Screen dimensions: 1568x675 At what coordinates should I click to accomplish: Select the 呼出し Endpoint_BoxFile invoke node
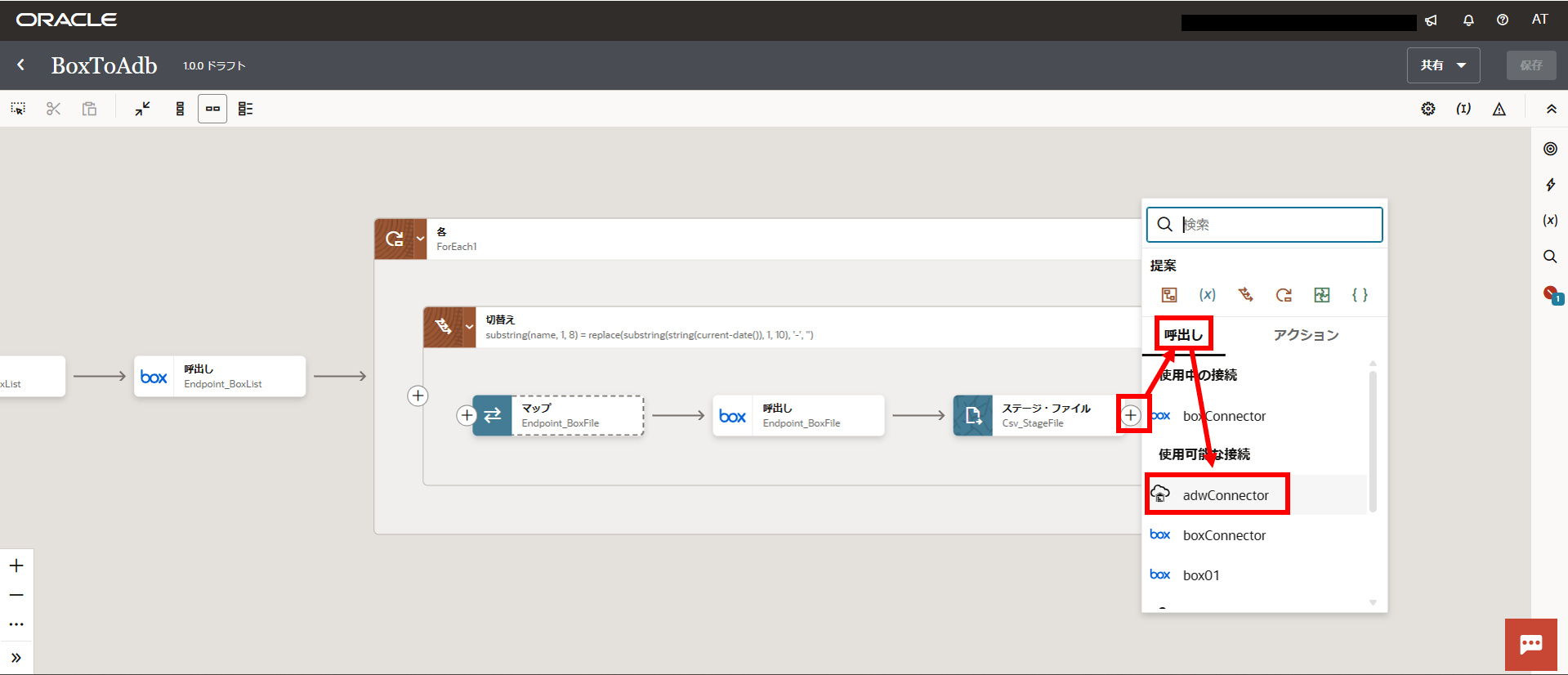[x=798, y=415]
